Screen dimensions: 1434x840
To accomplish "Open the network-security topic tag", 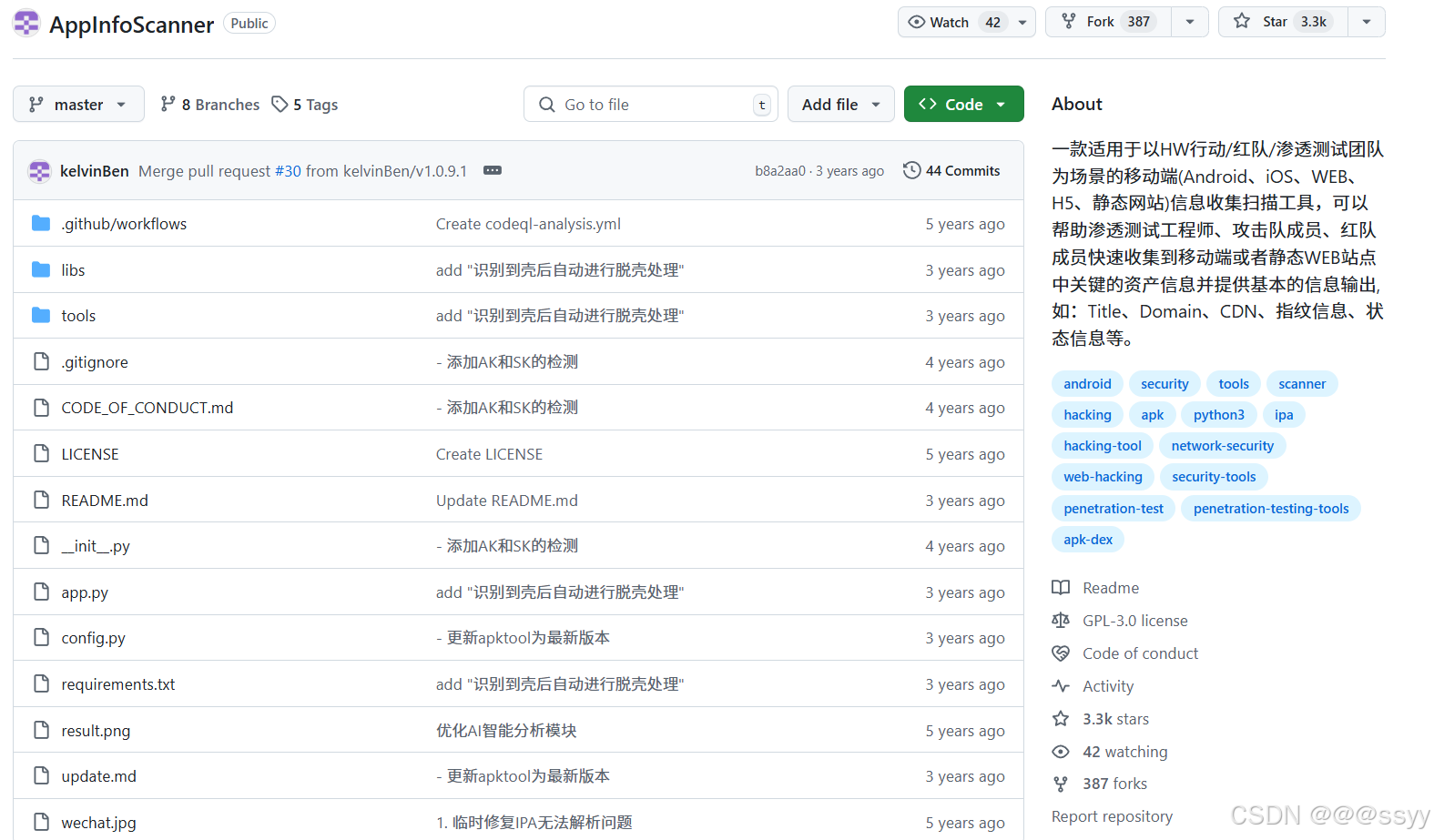I will pos(1223,446).
